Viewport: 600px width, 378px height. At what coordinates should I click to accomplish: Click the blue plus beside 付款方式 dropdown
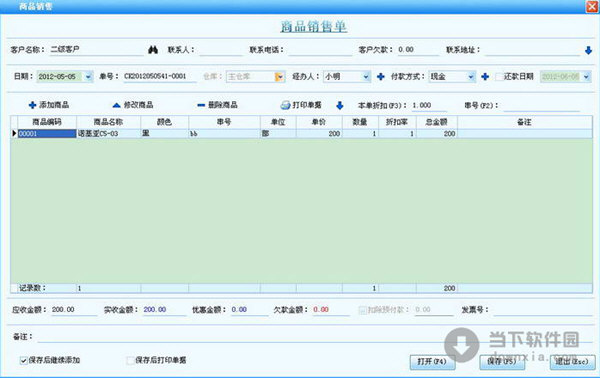pos(485,77)
